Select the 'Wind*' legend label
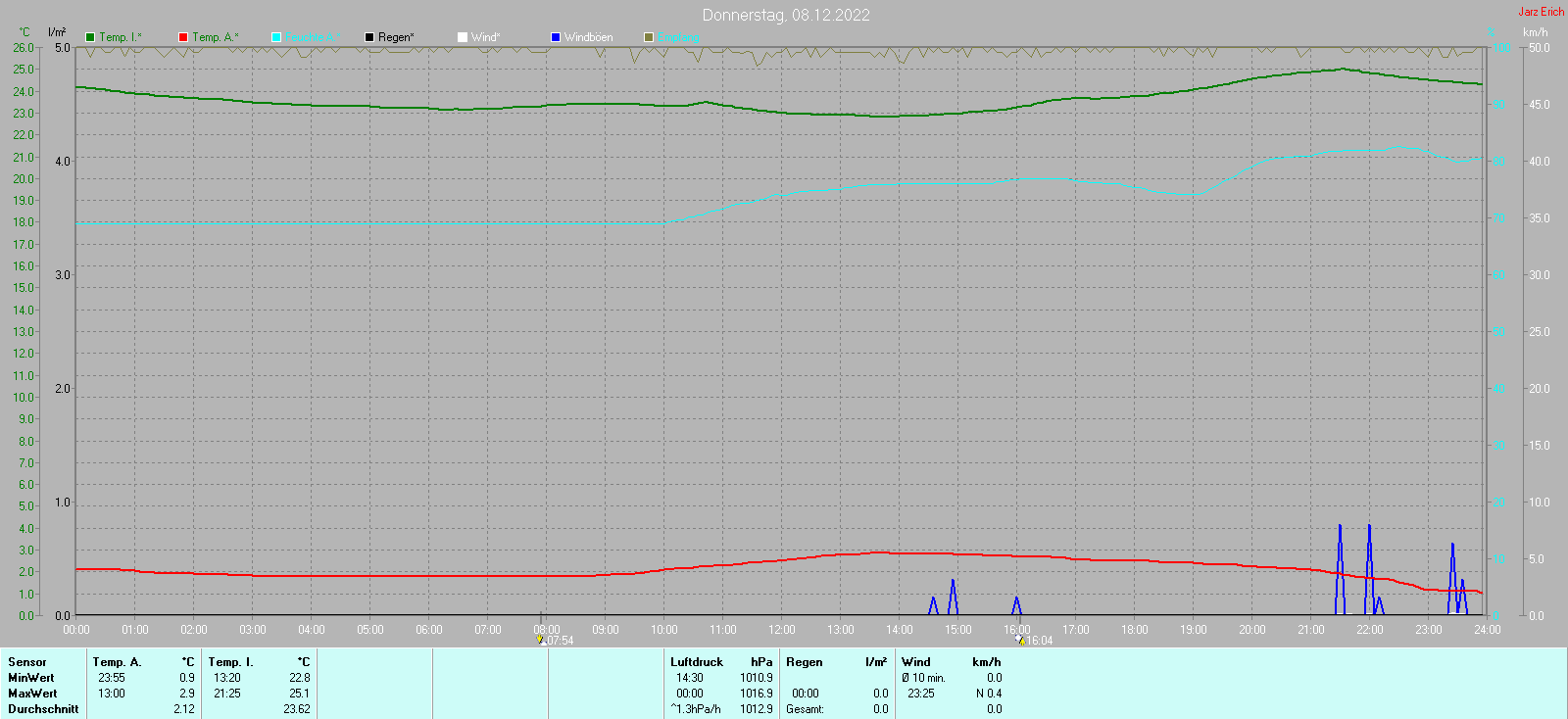1568x719 pixels. (486, 37)
